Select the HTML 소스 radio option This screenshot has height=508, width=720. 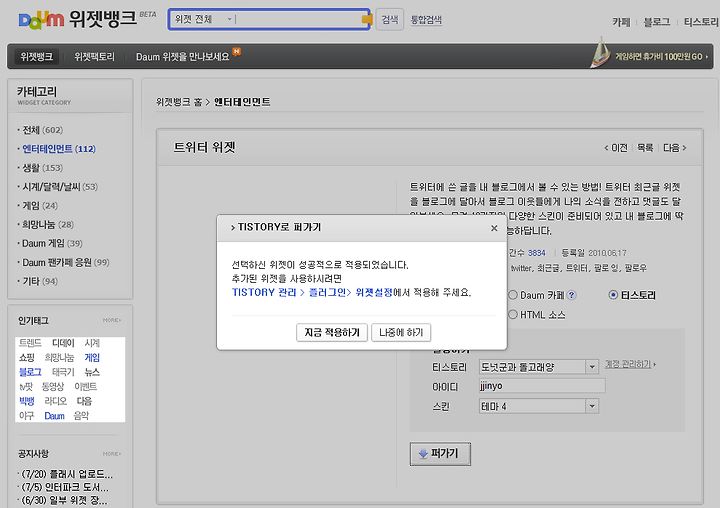click(x=513, y=315)
